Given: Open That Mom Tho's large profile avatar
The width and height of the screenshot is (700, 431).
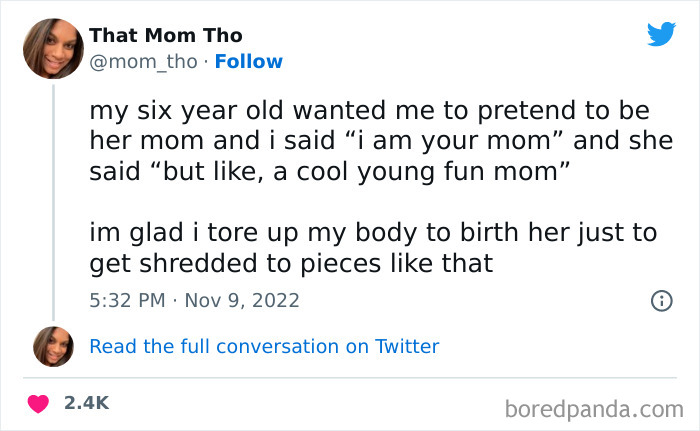Looking at the screenshot, I should click(x=54, y=48).
